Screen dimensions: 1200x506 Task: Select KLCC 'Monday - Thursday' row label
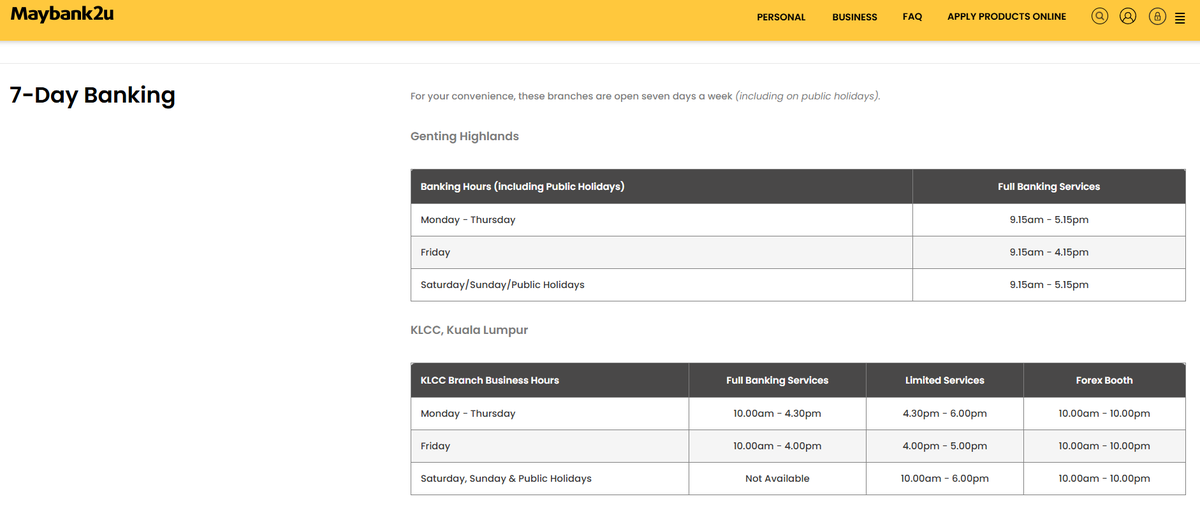[468, 414]
